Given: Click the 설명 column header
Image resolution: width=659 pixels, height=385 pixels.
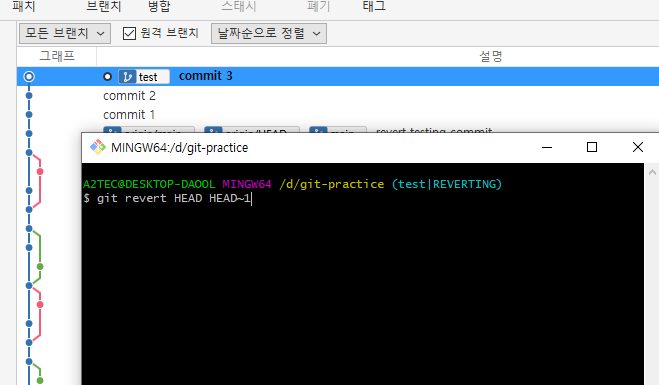Looking at the screenshot, I should coord(490,56).
